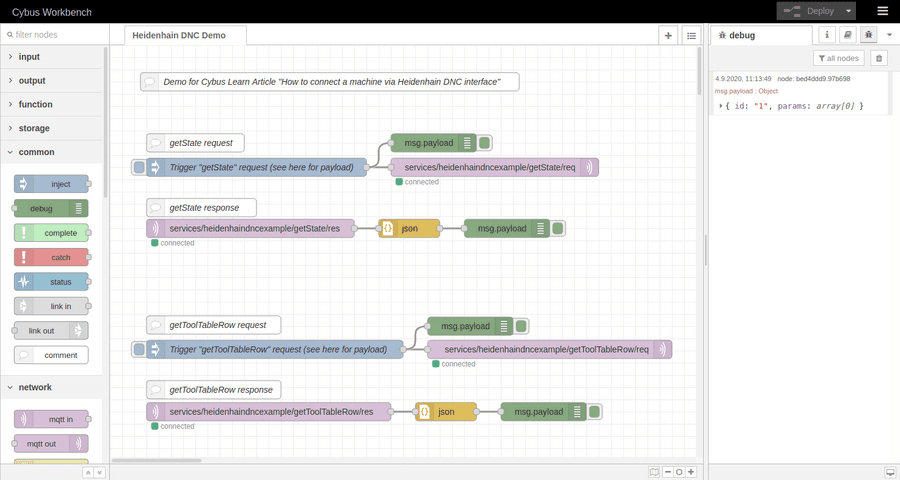Clear debug messages with trash icon

879,58
